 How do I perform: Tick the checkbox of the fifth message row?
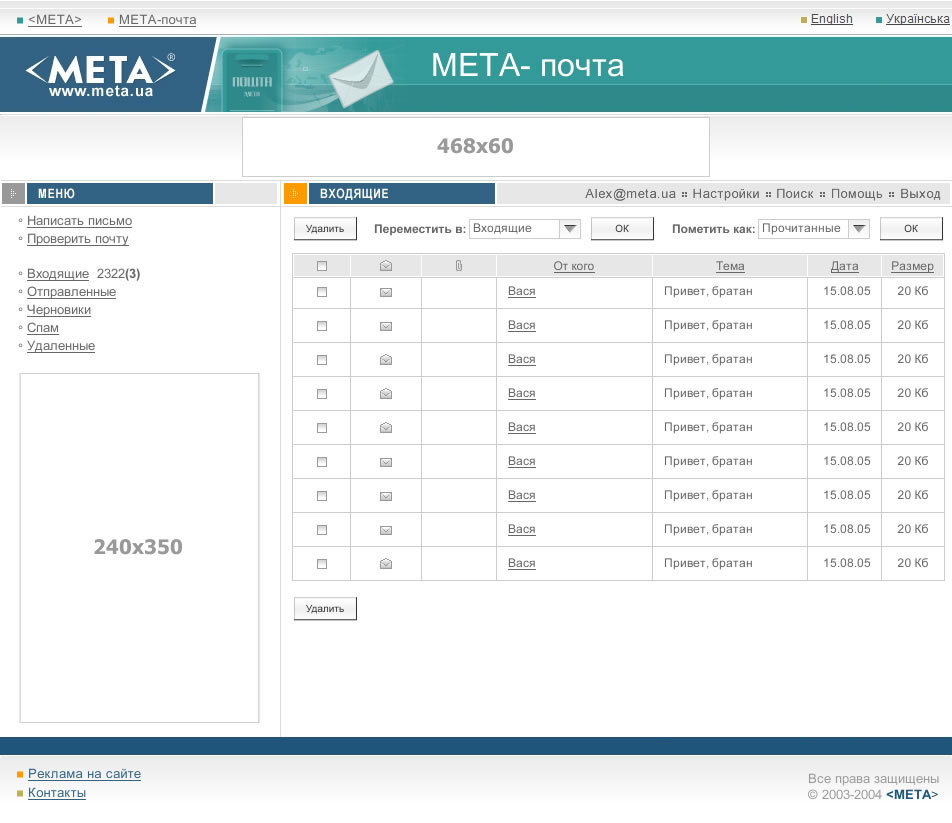point(322,428)
